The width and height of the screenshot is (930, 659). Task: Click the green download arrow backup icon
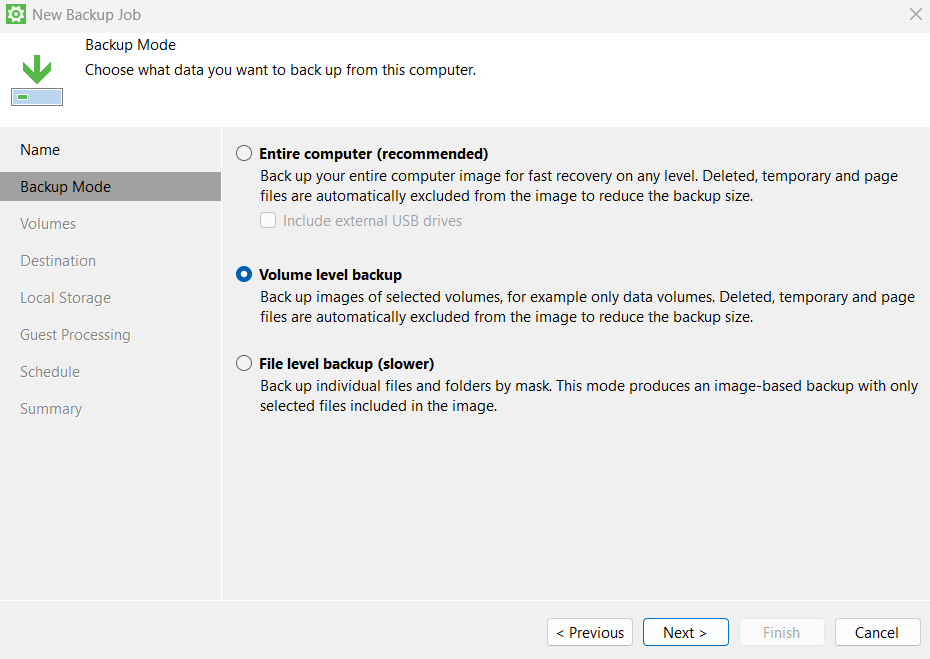[x=38, y=80]
